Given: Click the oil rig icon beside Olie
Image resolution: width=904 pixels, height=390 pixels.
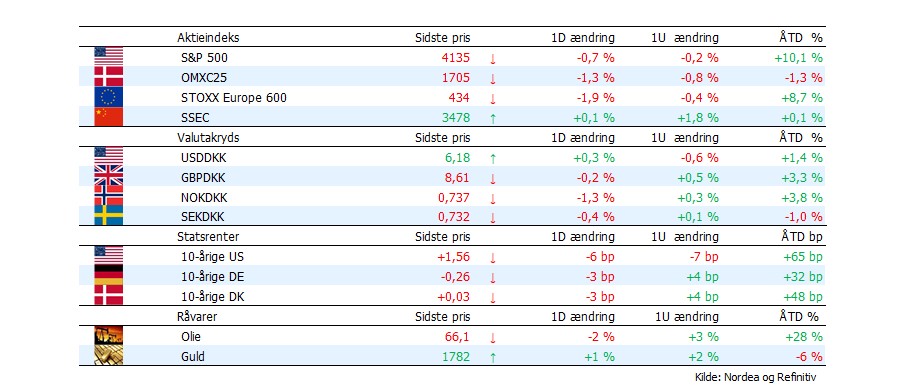Looking at the screenshot, I should click(x=108, y=335).
